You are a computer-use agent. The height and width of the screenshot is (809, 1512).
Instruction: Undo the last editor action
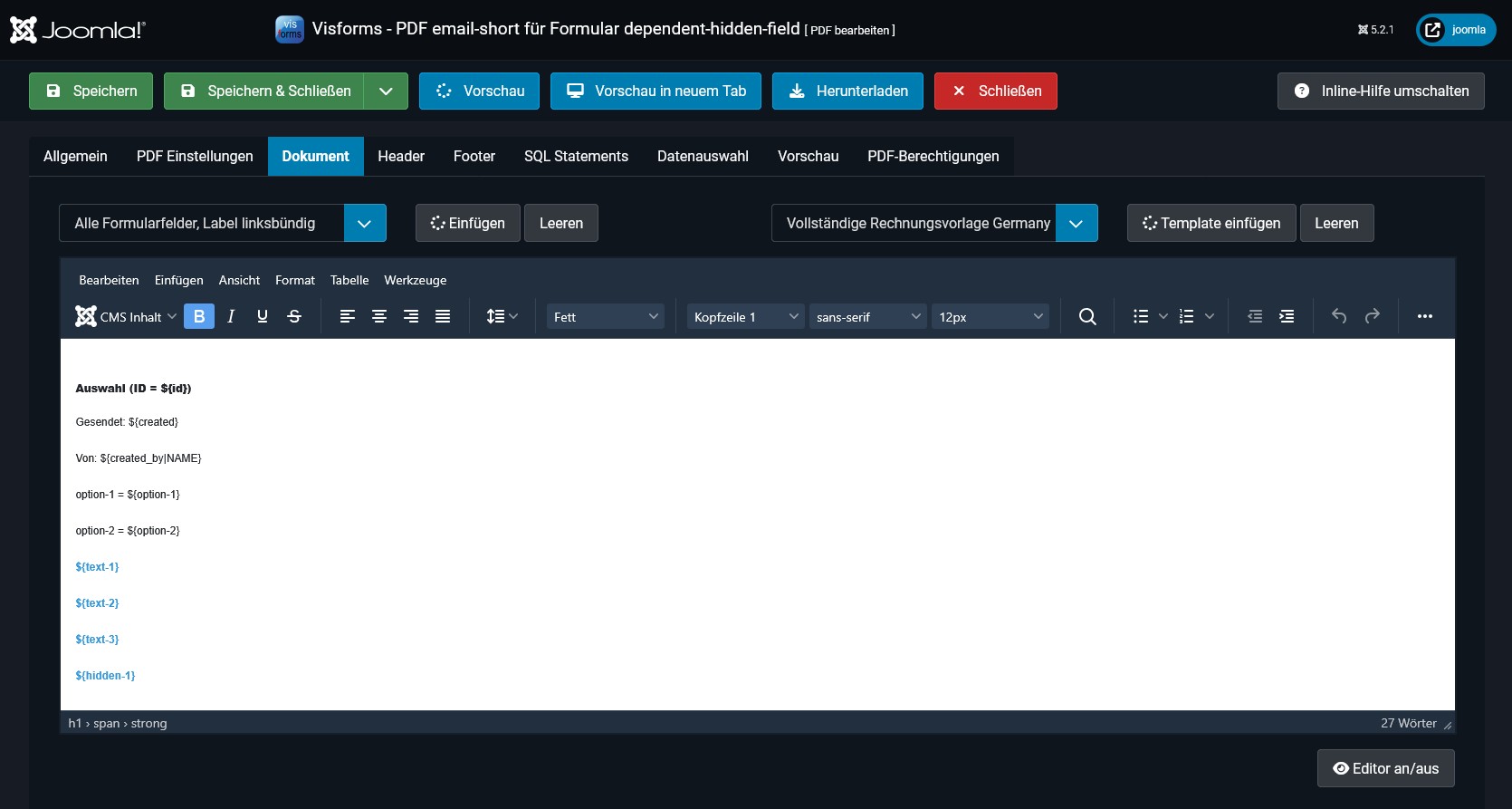[x=1339, y=316]
